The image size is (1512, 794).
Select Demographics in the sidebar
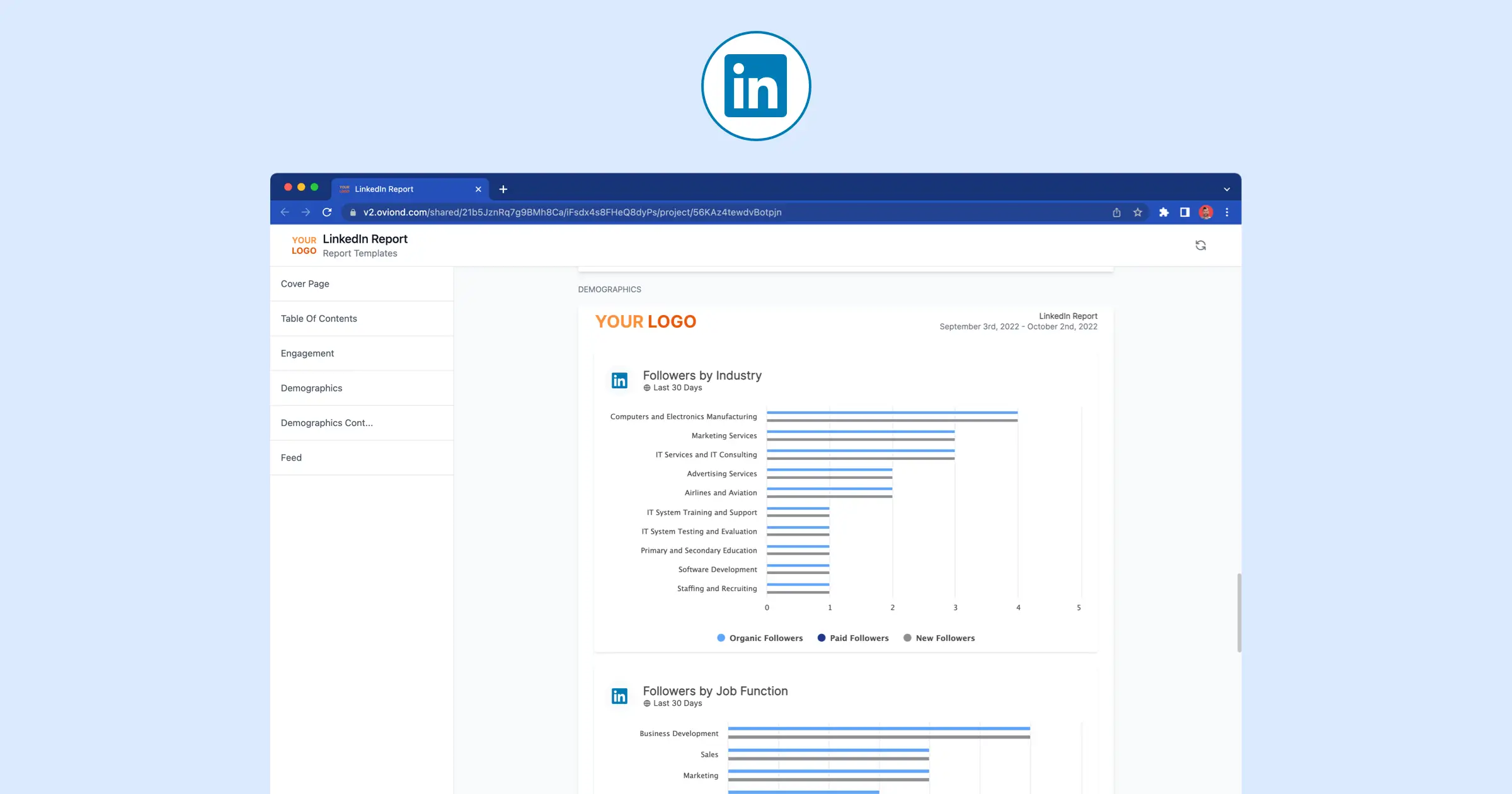(x=362, y=388)
